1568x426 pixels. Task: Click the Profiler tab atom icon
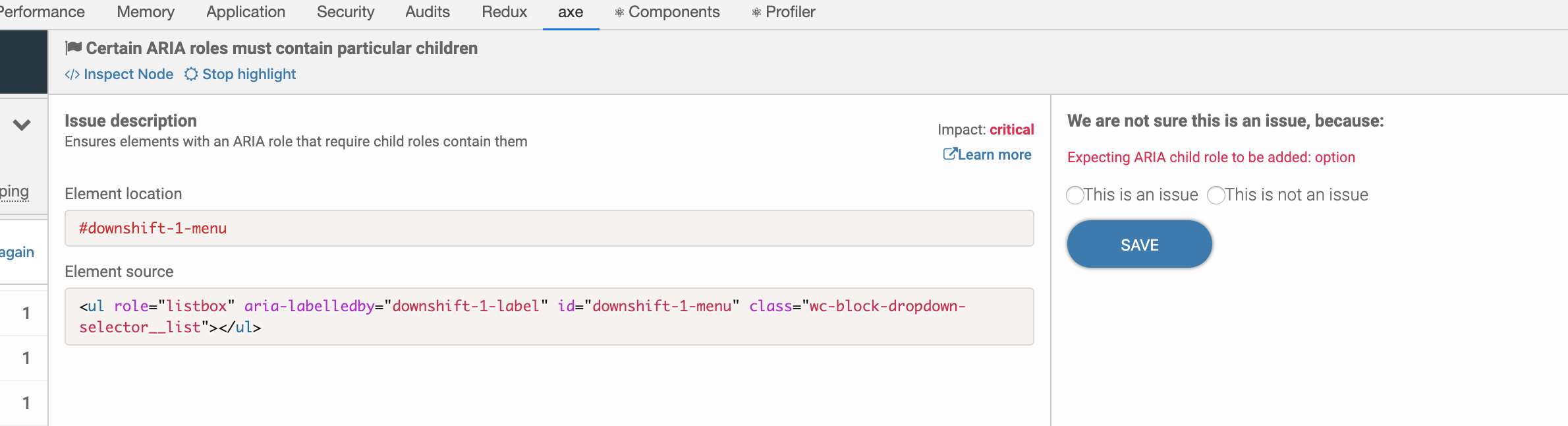tap(756, 13)
